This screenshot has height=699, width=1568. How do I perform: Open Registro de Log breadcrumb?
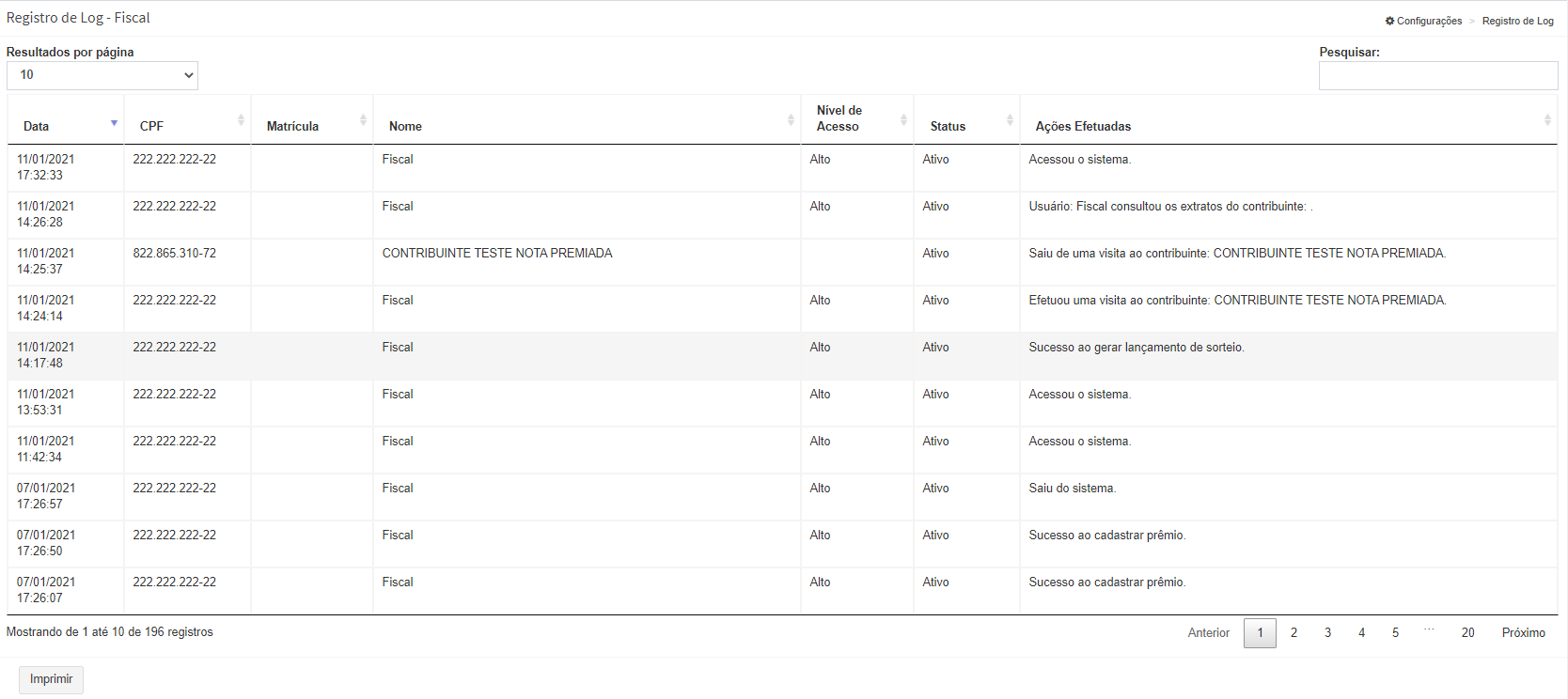point(1517,21)
